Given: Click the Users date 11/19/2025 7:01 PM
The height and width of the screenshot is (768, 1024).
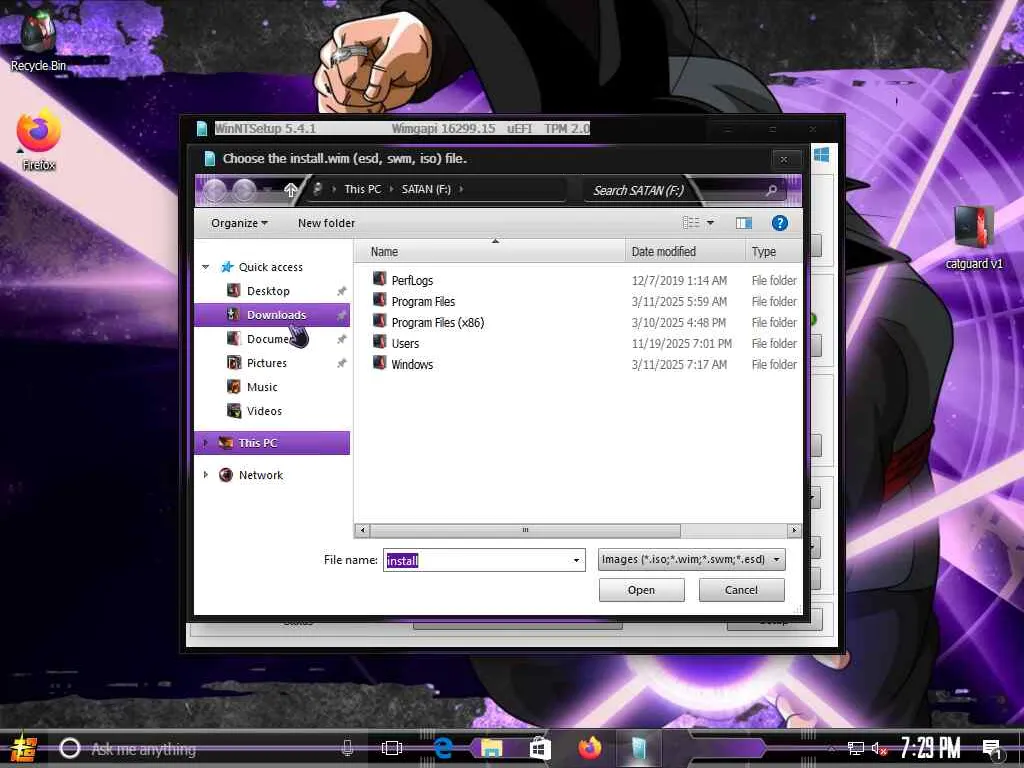Looking at the screenshot, I should (x=681, y=344).
